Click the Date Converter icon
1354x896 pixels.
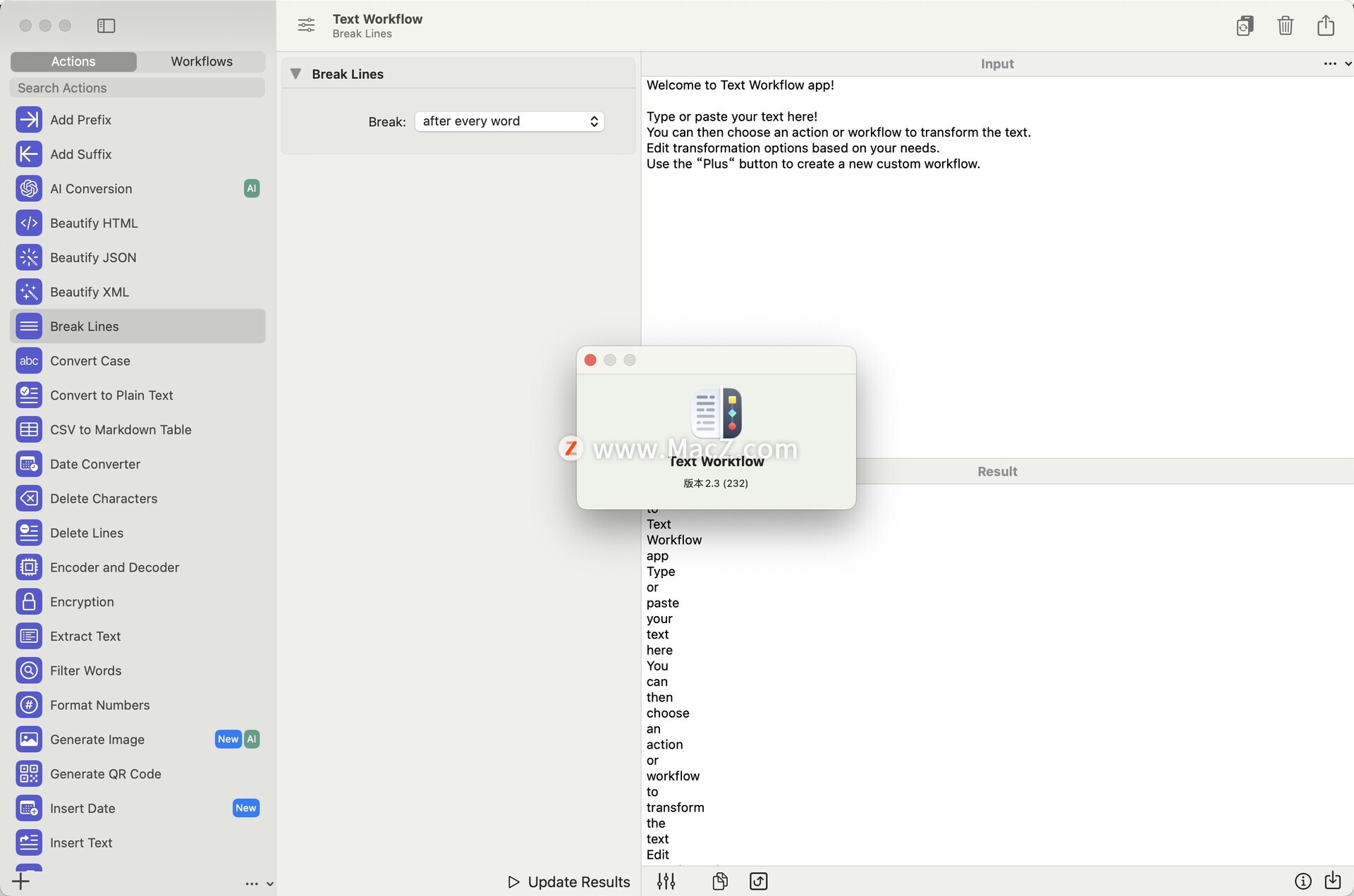pos(29,465)
